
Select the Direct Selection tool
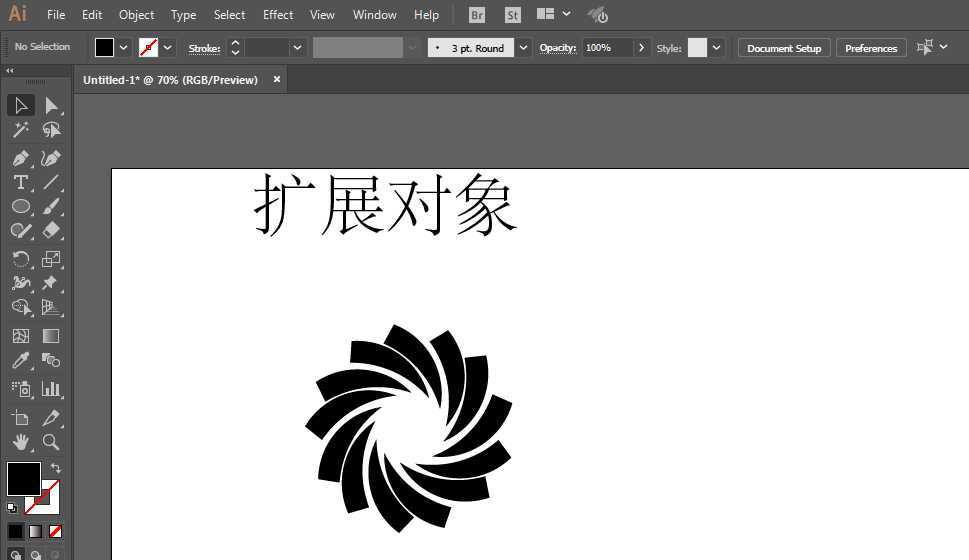[51, 106]
